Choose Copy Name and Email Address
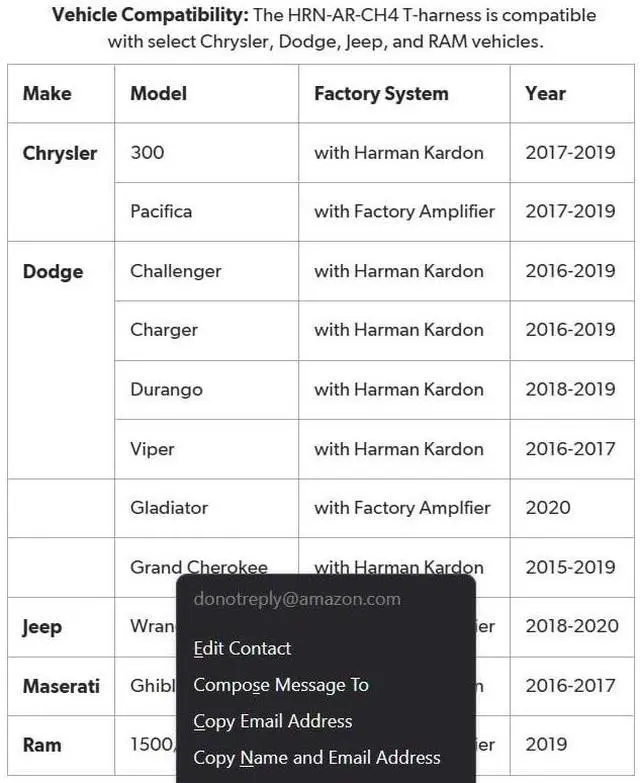 (x=317, y=757)
